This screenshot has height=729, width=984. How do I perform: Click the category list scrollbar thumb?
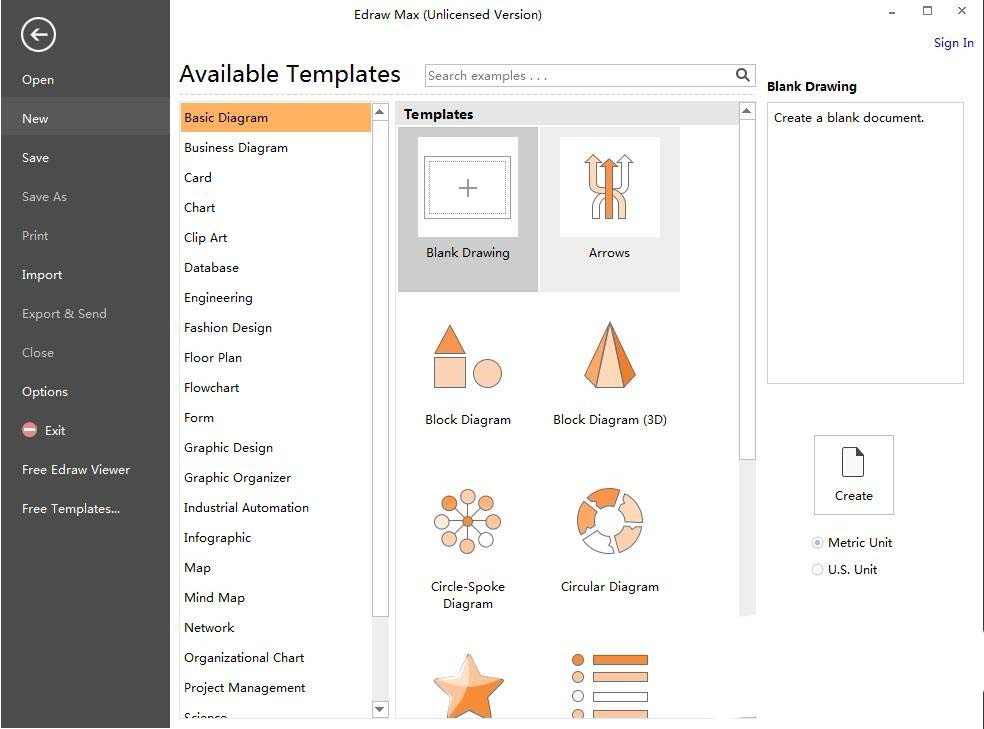tap(380, 368)
